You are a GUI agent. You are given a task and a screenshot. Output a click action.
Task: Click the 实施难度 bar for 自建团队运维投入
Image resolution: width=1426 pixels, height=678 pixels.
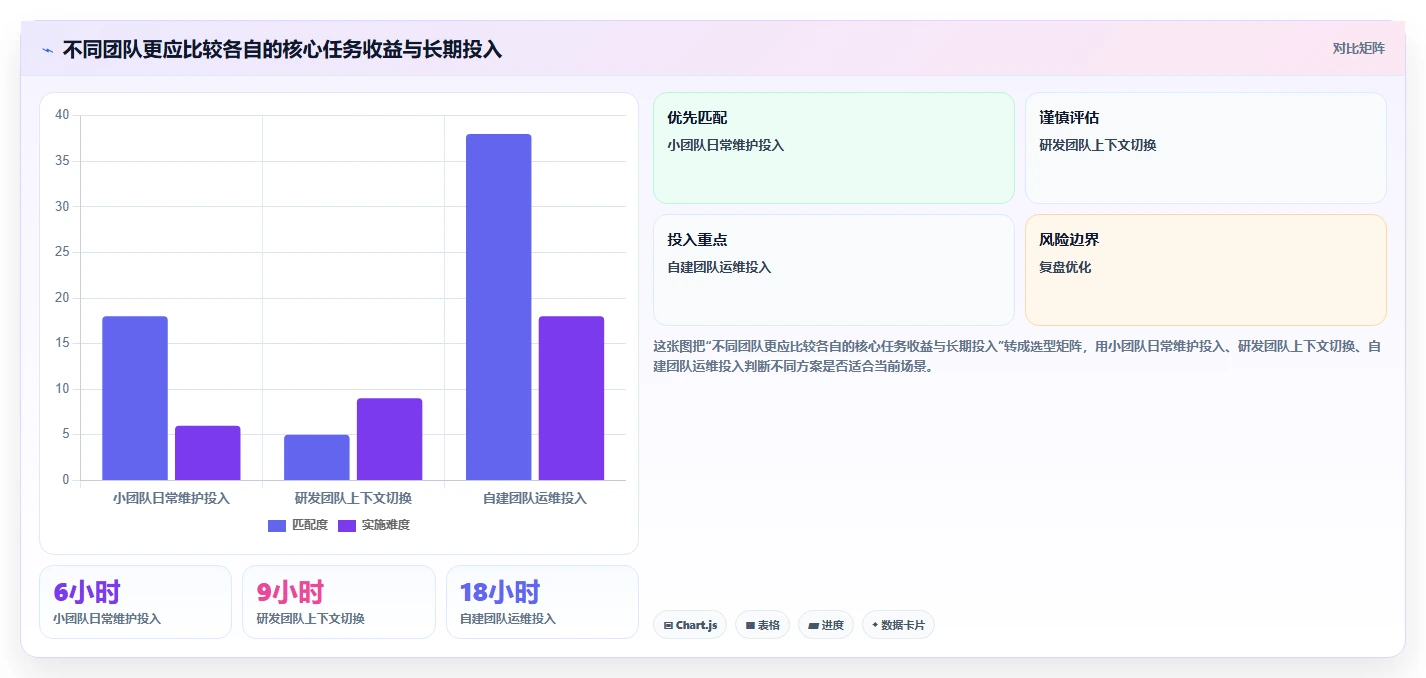(x=572, y=398)
